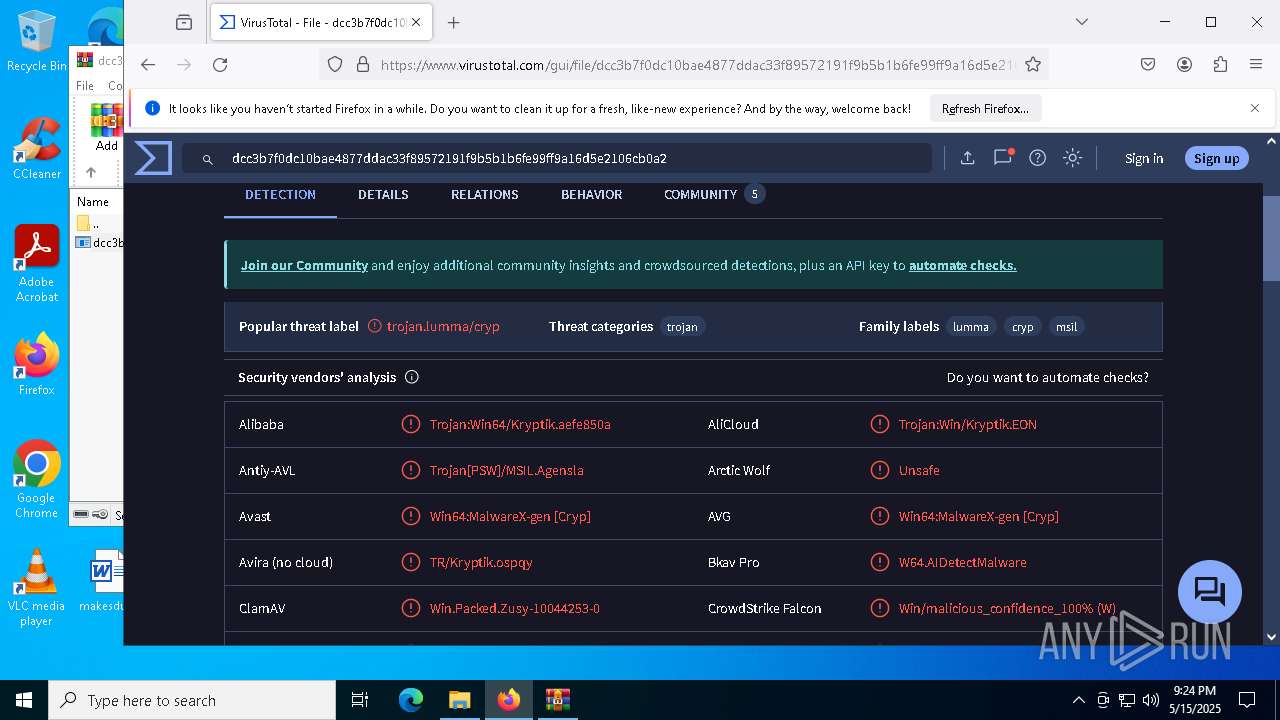This screenshot has height=720, width=1280.
Task: Select Alibaba detection Trojan:Win64/Kryptik.aefe850a
Action: click(520, 424)
